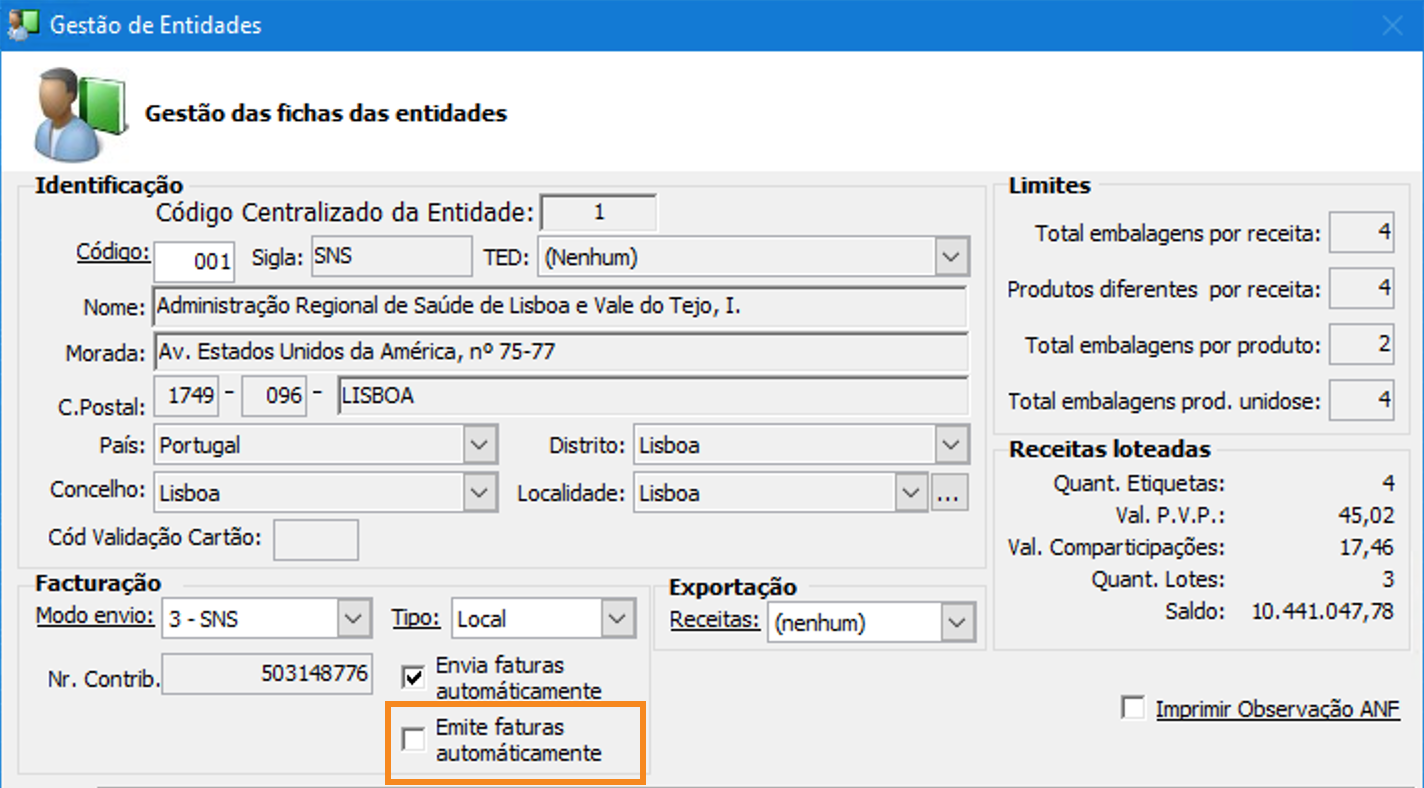The height and width of the screenshot is (788, 1424).
Task: Click the Modo envio underlined label
Action: point(95,614)
